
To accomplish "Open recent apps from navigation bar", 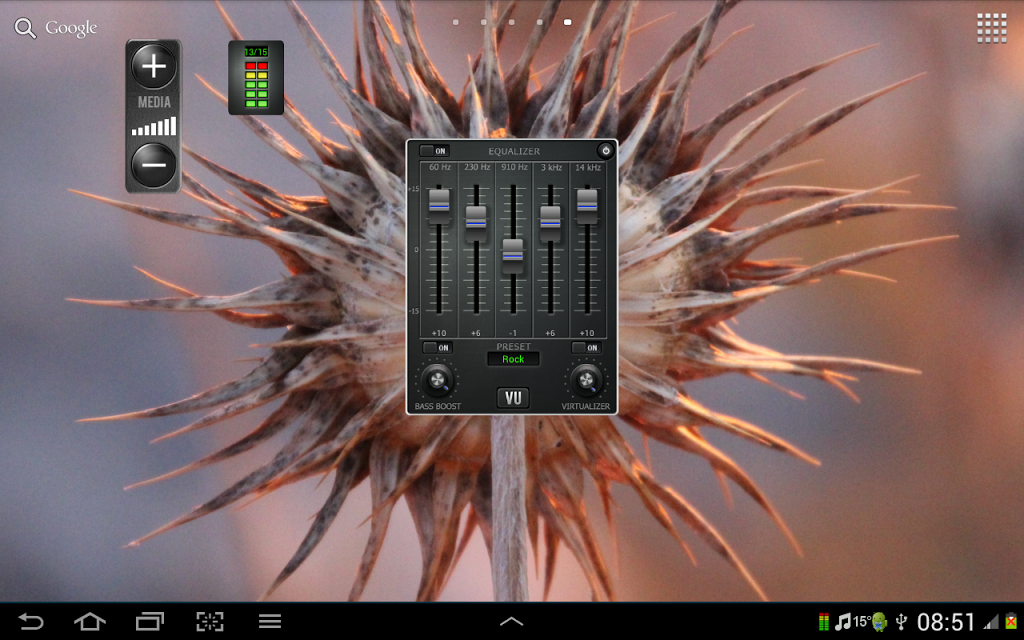I will [150, 622].
